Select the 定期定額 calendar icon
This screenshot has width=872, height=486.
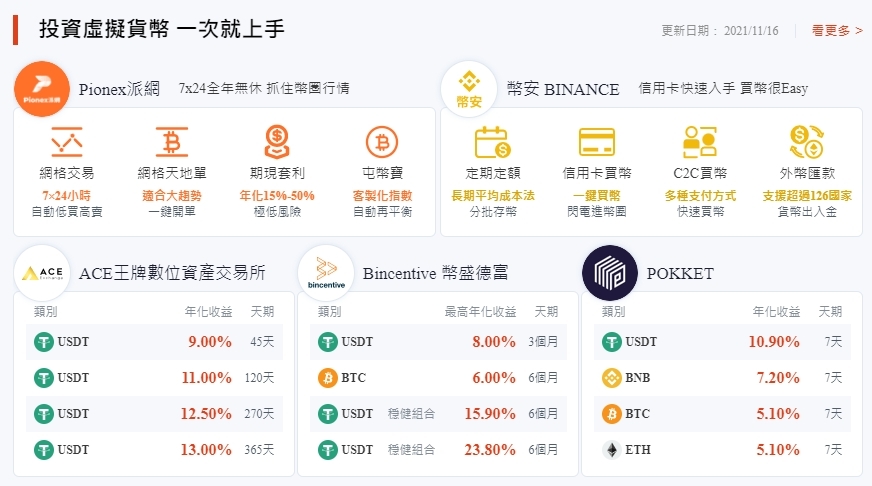(x=493, y=141)
